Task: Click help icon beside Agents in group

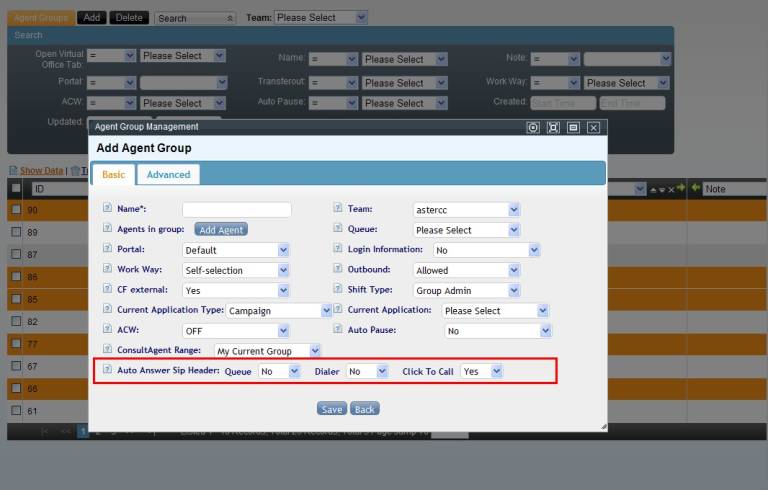Action: (107, 228)
